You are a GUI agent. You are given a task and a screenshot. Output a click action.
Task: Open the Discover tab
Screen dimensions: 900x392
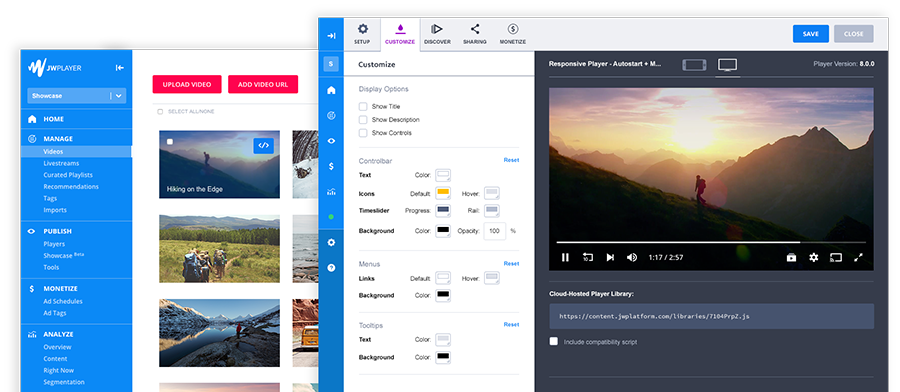pos(437,34)
